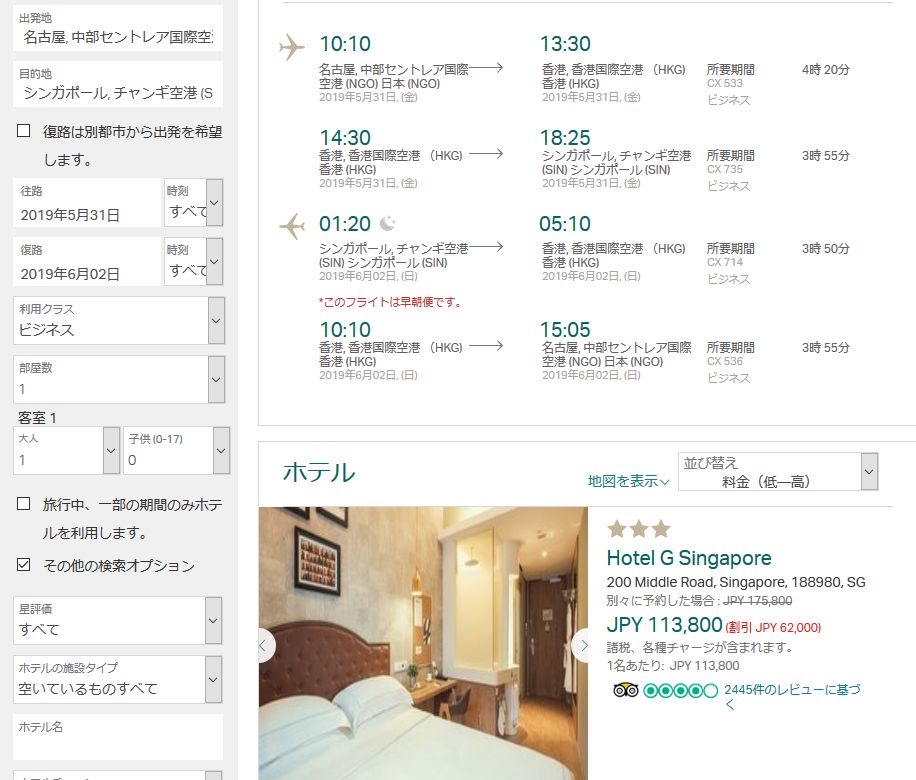The width and height of the screenshot is (916, 780).
Task: Uncheck その他の検索オプション checkbox
Action: (x=23, y=564)
